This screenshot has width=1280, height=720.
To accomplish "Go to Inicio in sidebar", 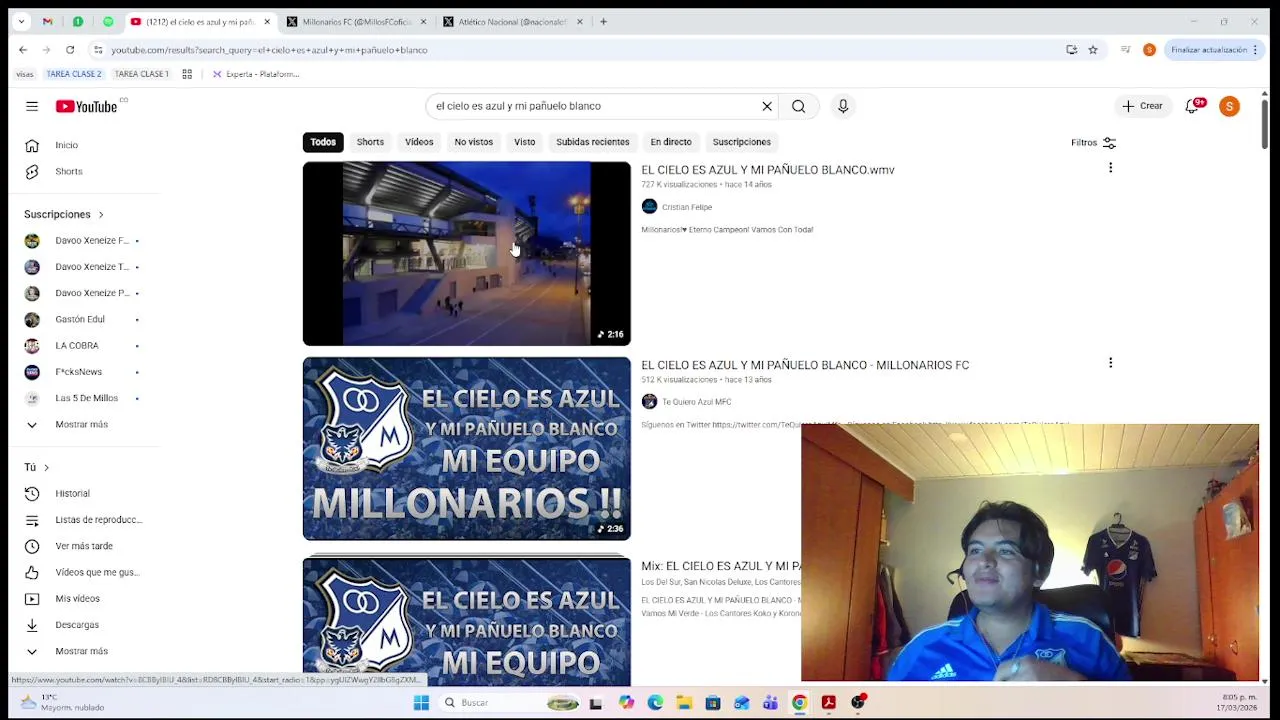I will [66, 145].
